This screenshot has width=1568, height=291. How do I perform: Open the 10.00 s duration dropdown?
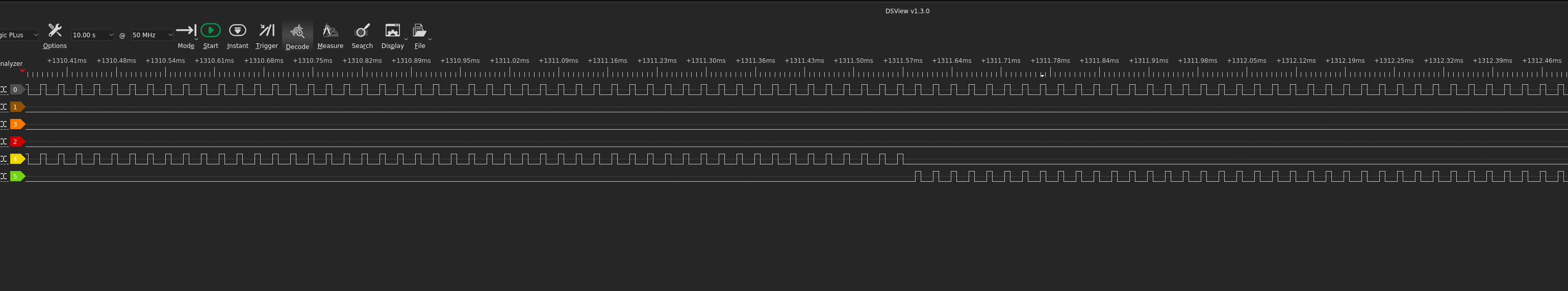pos(92,35)
